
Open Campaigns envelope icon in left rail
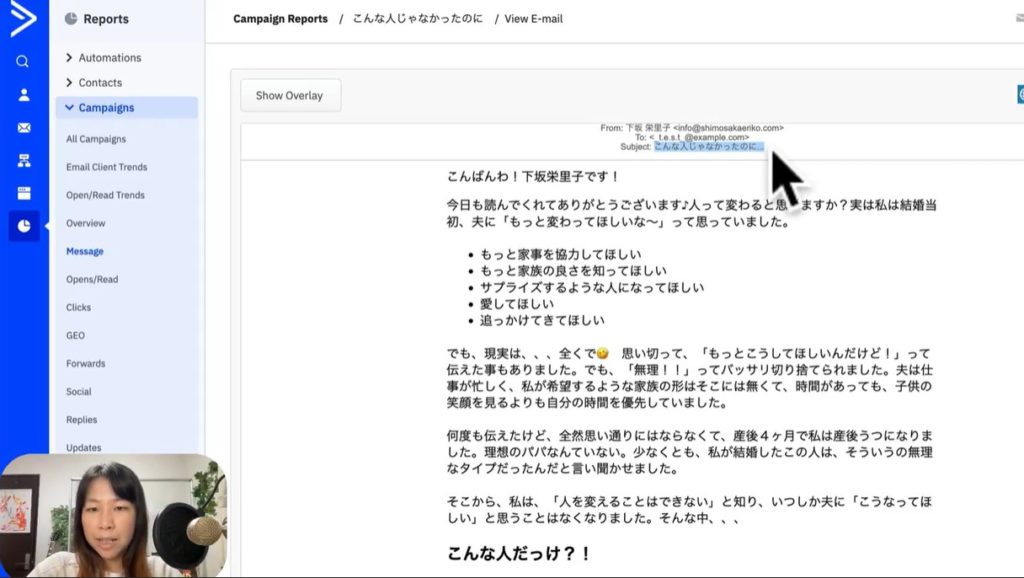pos(24,128)
